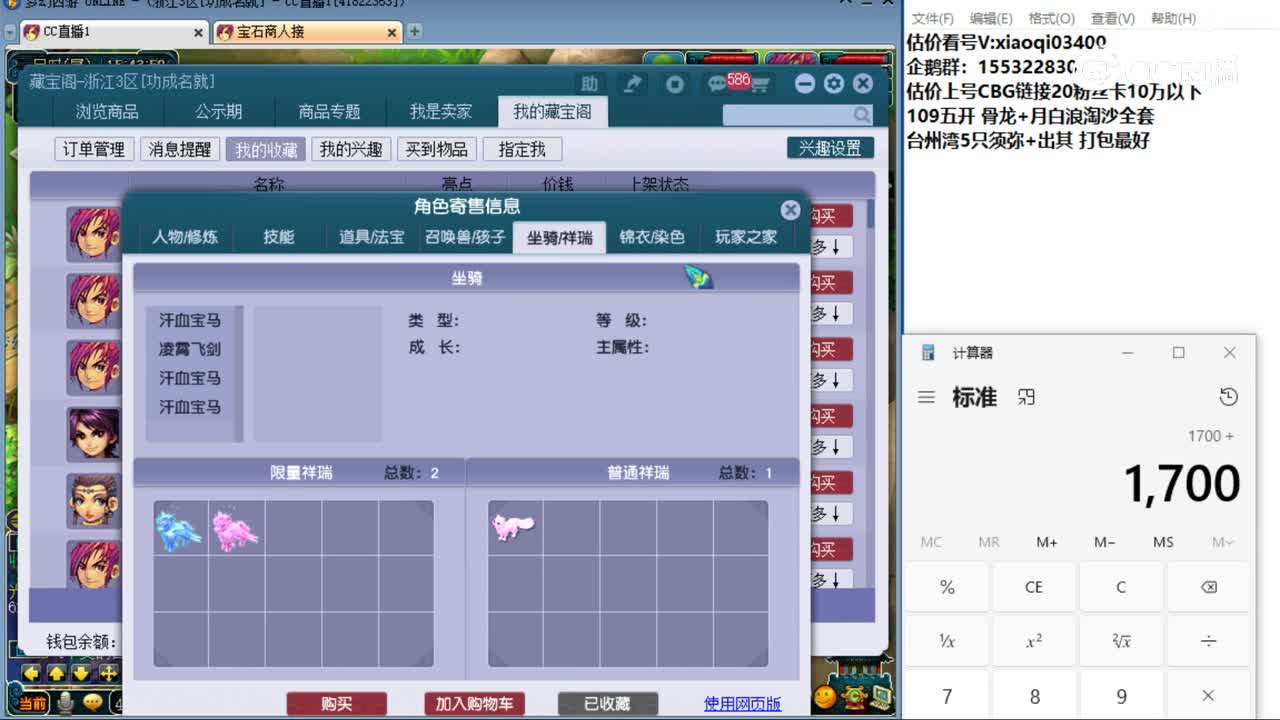
Task: Open the shopping cart icon in 藏宝阁
Action: pyautogui.click(x=760, y=86)
